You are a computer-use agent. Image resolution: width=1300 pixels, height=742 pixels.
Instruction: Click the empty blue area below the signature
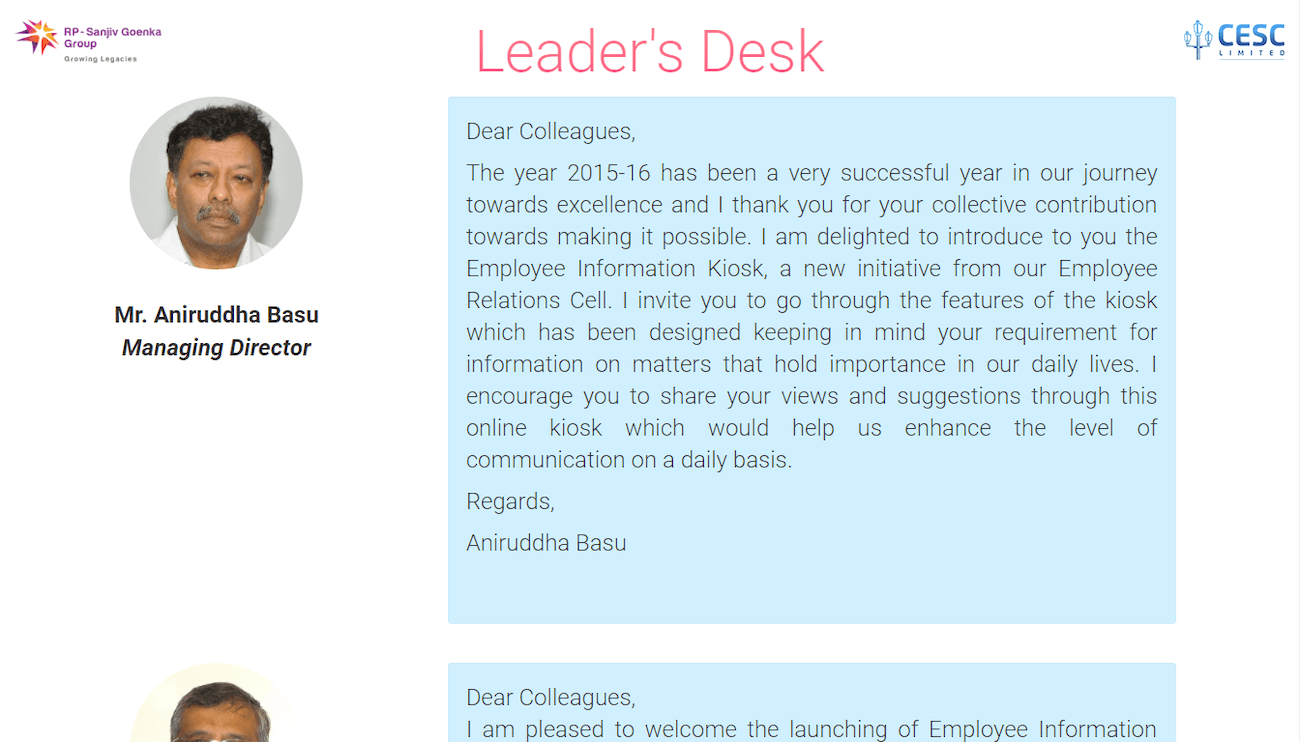(810, 590)
